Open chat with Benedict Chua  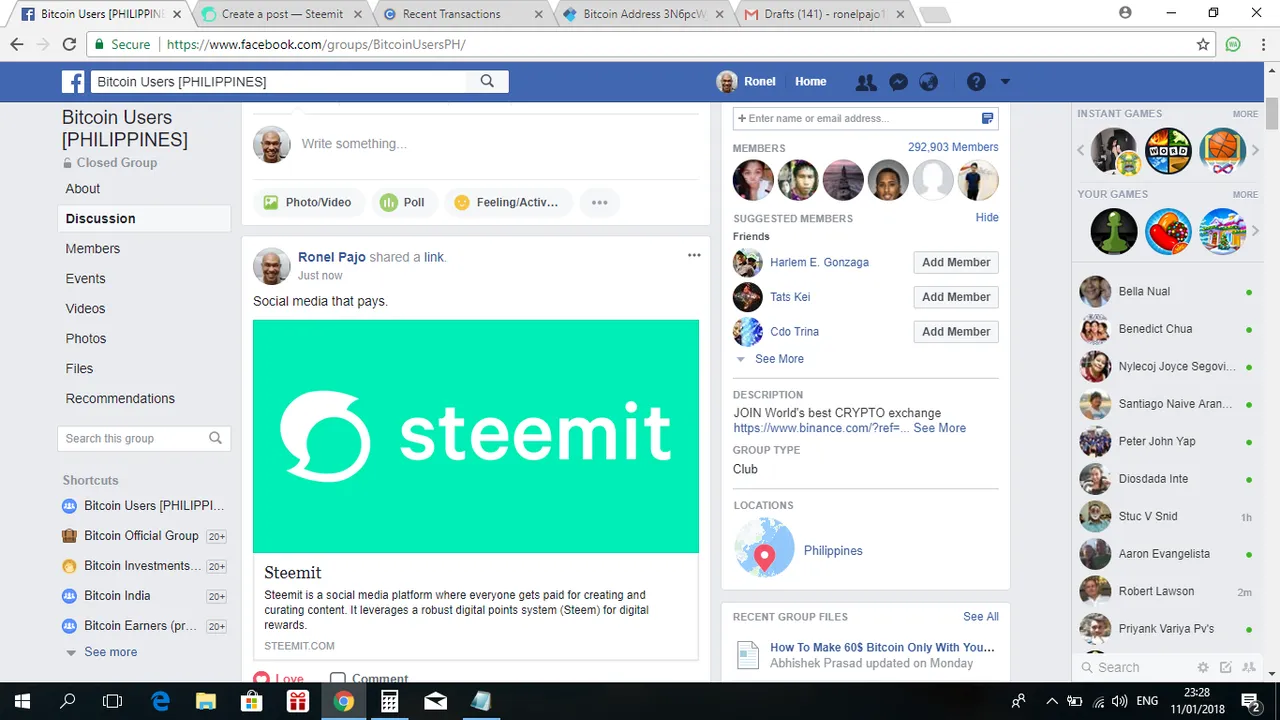click(1166, 329)
